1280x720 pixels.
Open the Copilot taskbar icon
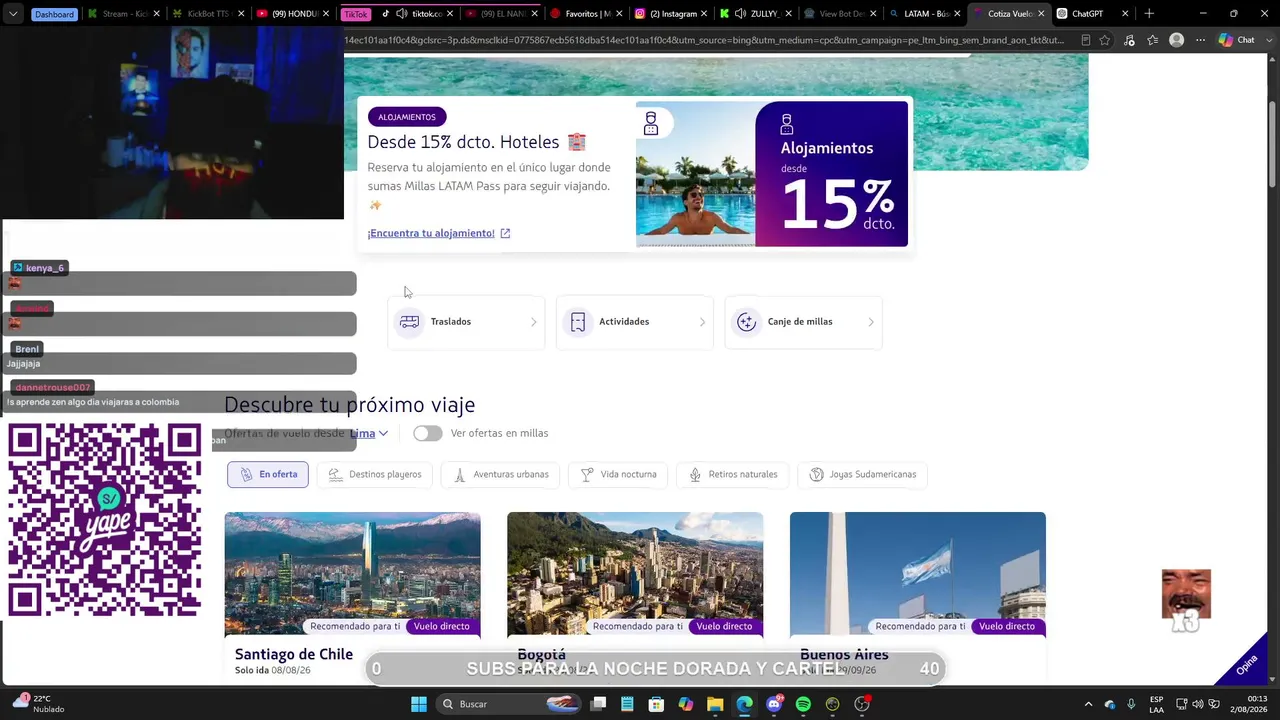(685, 704)
